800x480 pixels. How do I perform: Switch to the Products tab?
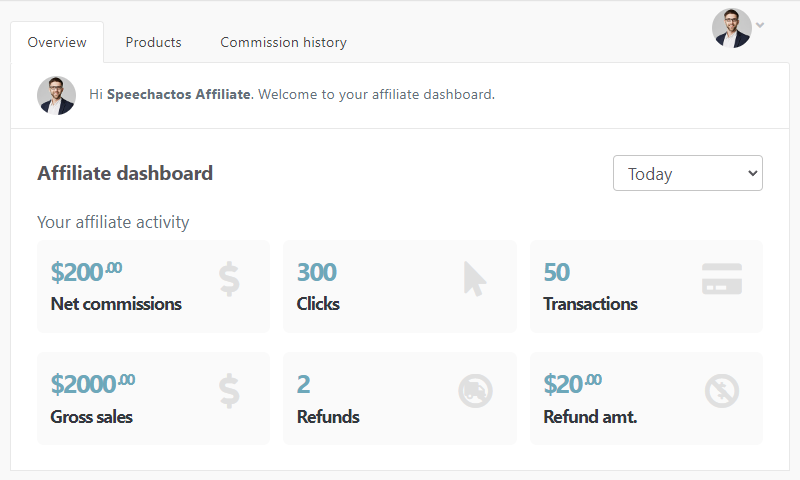pos(154,42)
